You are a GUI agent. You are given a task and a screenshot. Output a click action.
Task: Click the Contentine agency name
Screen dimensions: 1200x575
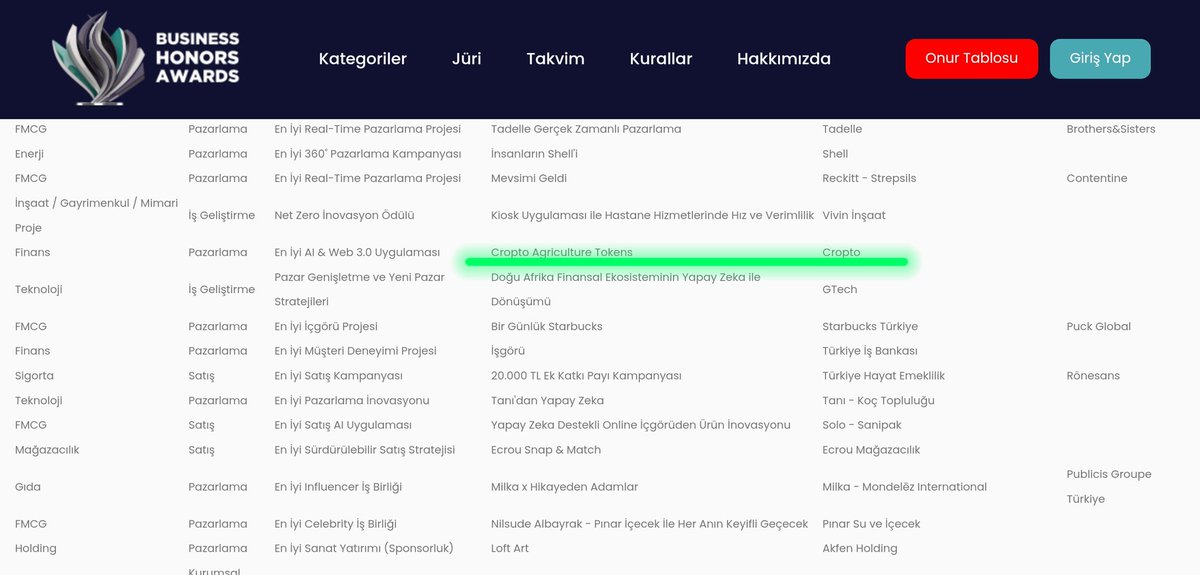click(1097, 178)
